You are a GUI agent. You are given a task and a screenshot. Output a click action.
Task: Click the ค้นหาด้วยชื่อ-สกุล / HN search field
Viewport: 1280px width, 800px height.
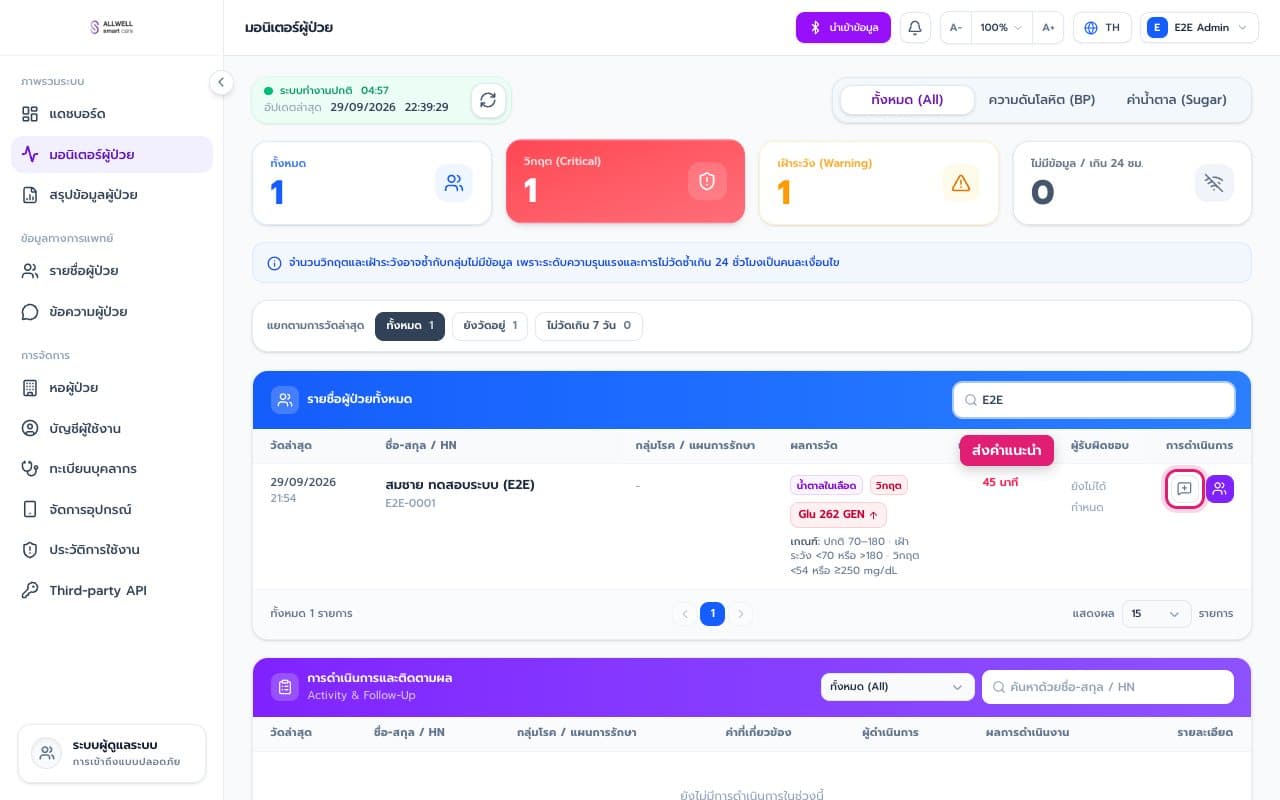1108,687
